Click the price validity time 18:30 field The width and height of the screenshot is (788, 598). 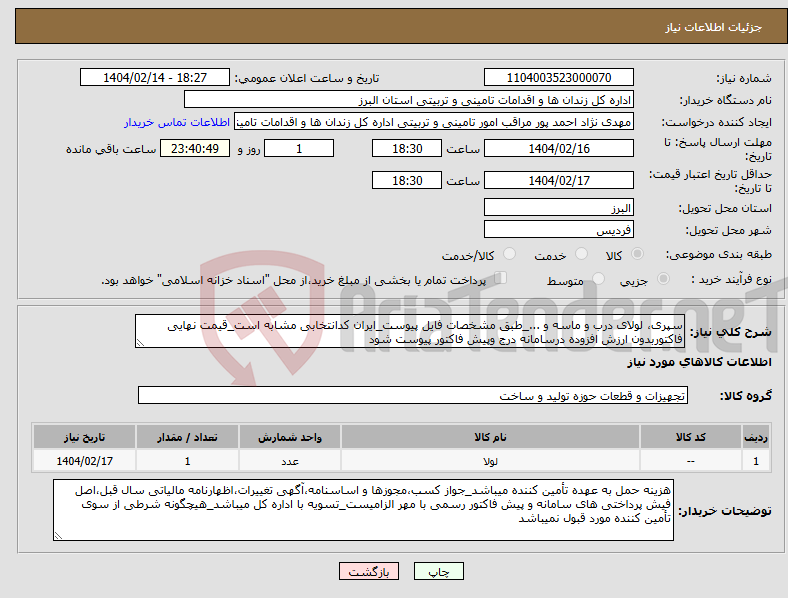click(x=407, y=180)
